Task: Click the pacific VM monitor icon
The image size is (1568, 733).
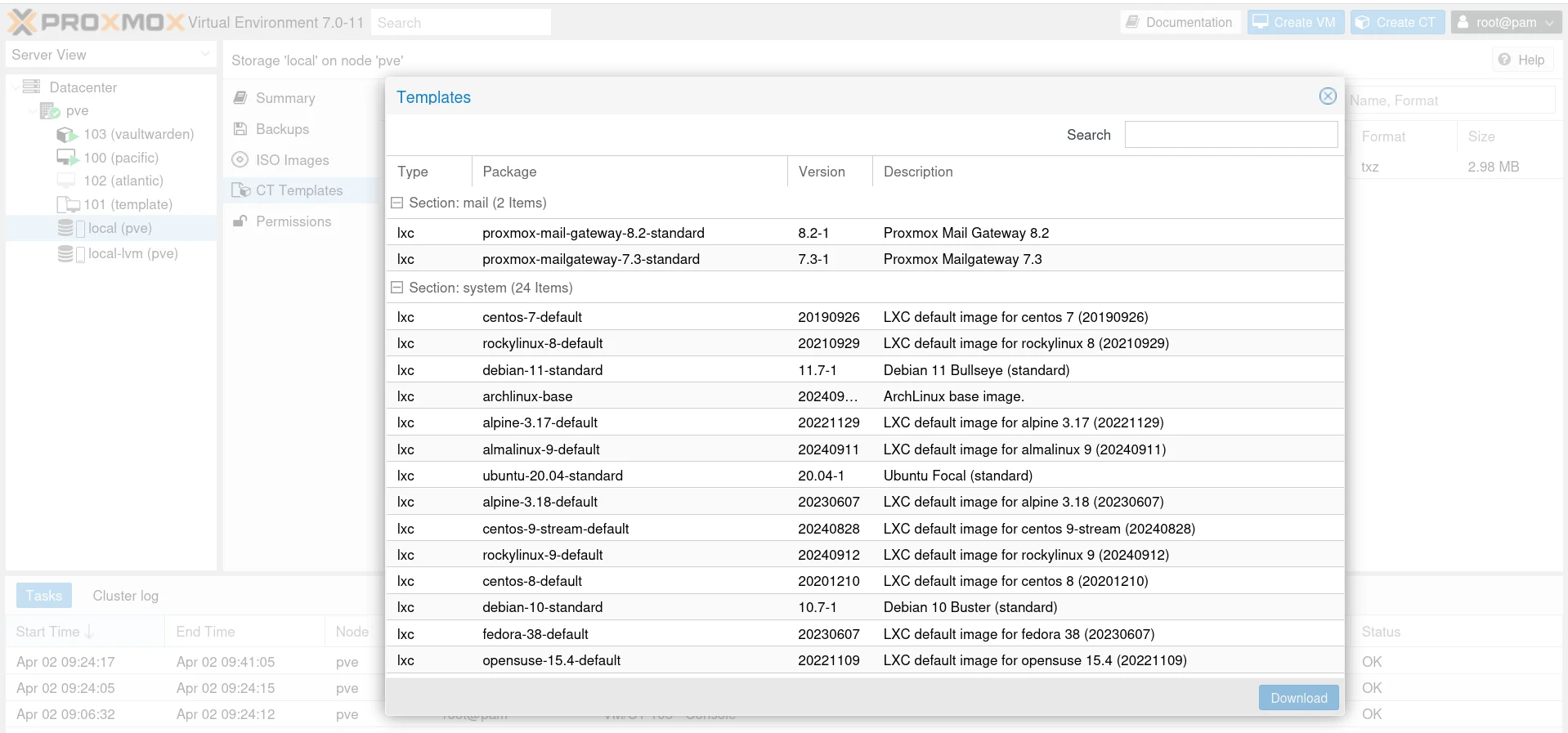Action: click(67, 157)
